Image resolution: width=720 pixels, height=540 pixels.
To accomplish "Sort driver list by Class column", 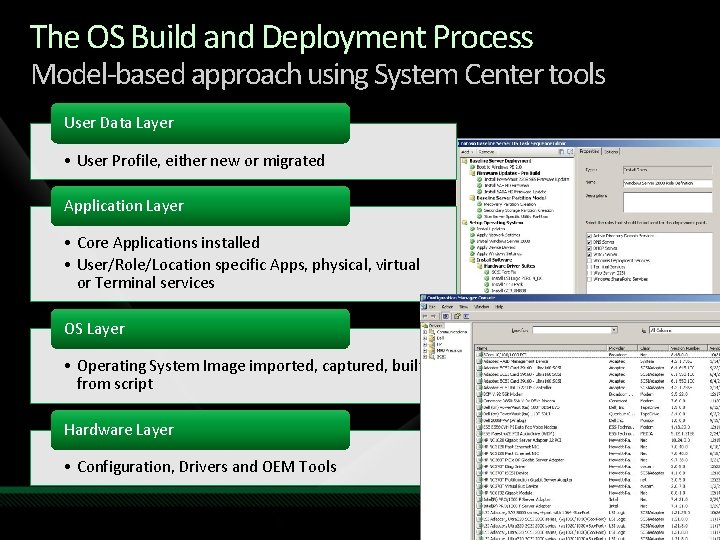I will pos(653,349).
